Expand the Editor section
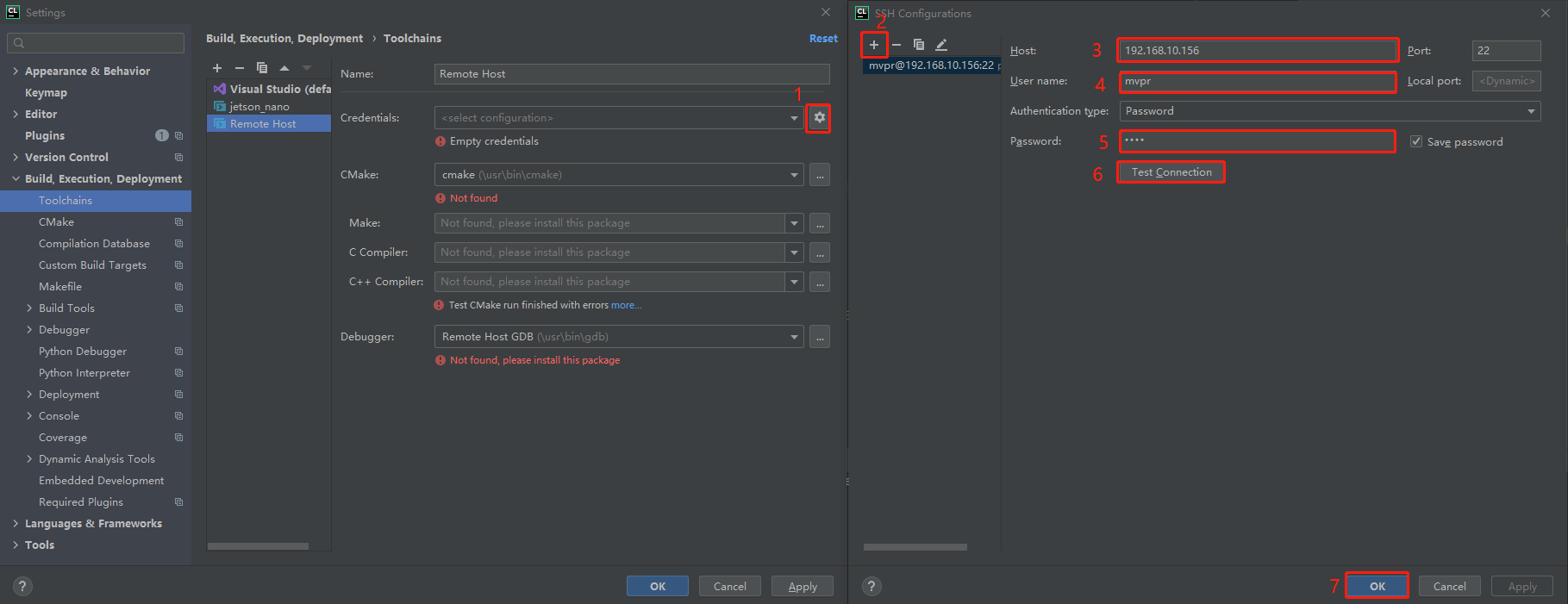This screenshot has height=604, width=1568. click(16, 114)
